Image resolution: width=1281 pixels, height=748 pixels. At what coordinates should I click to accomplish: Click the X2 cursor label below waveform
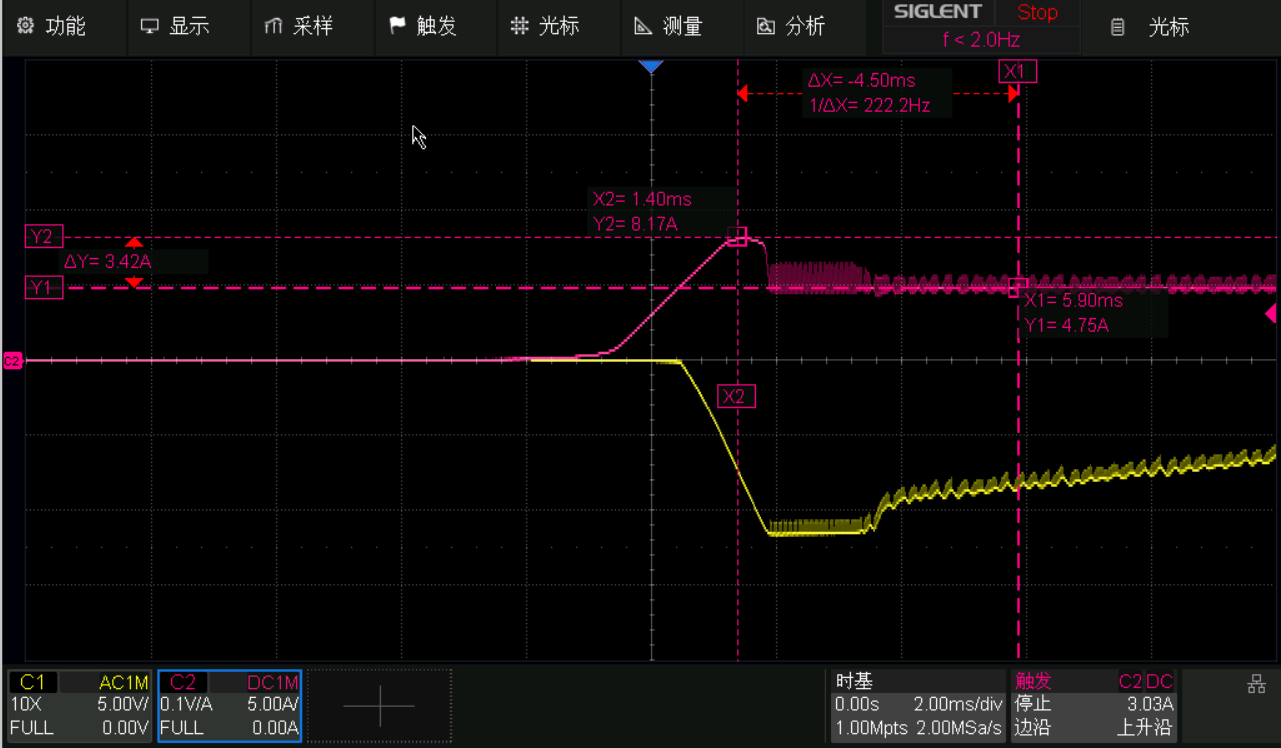(x=734, y=397)
